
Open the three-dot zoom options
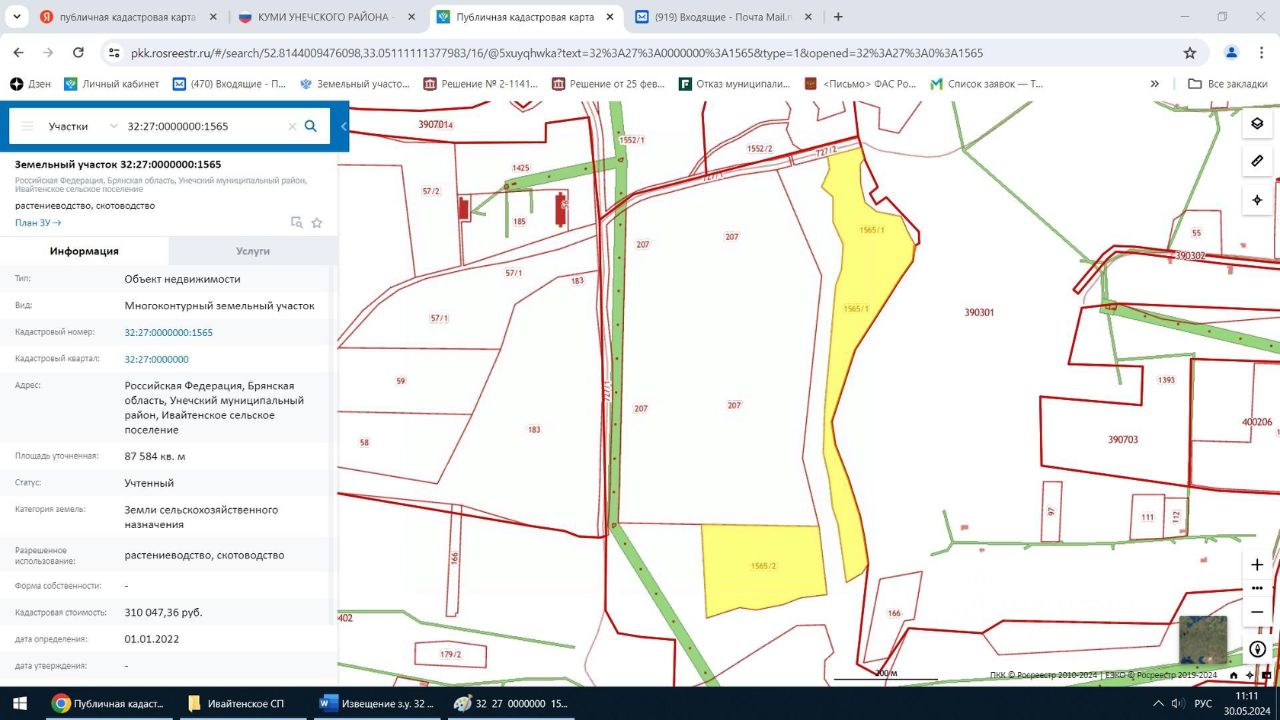click(x=1257, y=588)
